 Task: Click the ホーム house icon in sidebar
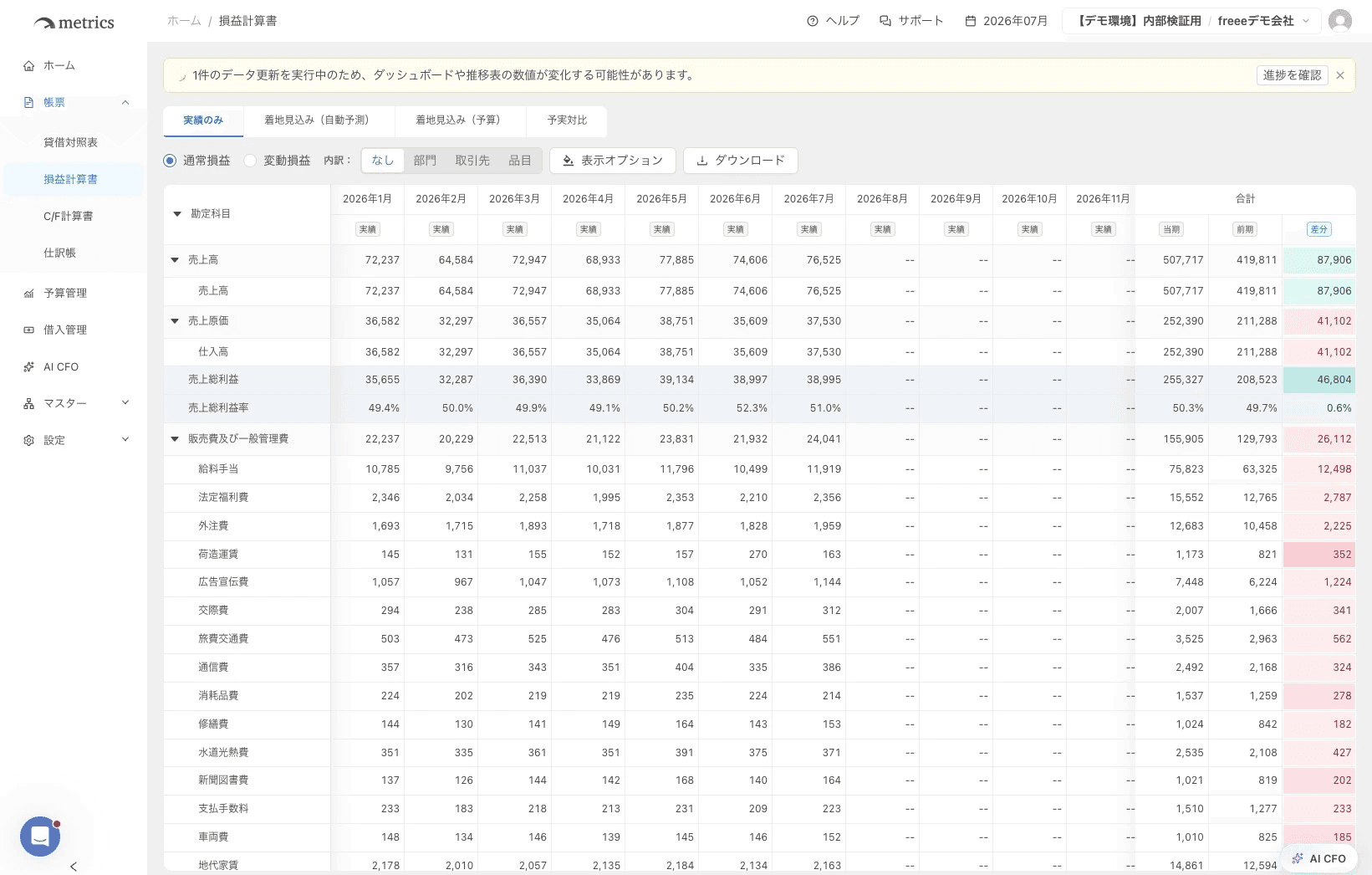[x=29, y=66]
